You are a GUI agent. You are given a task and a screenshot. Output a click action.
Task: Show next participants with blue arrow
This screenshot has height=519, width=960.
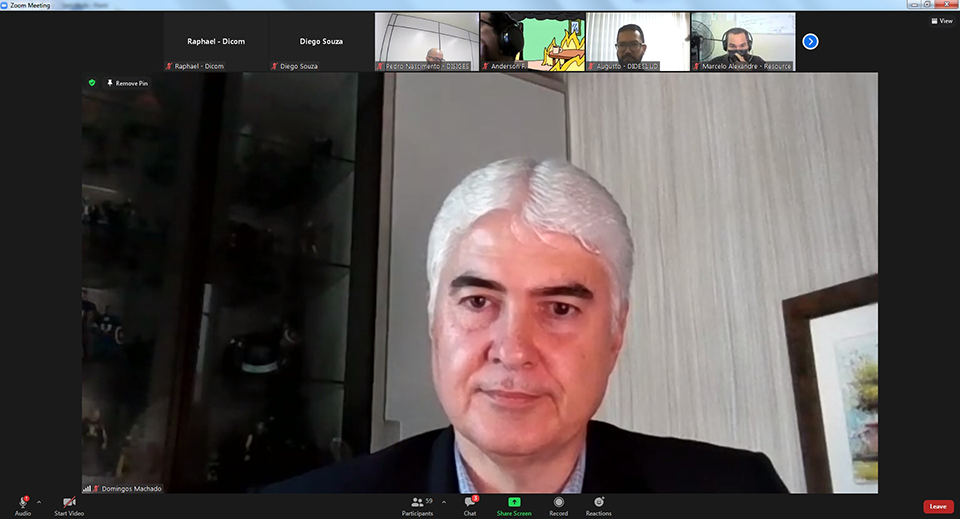(810, 41)
